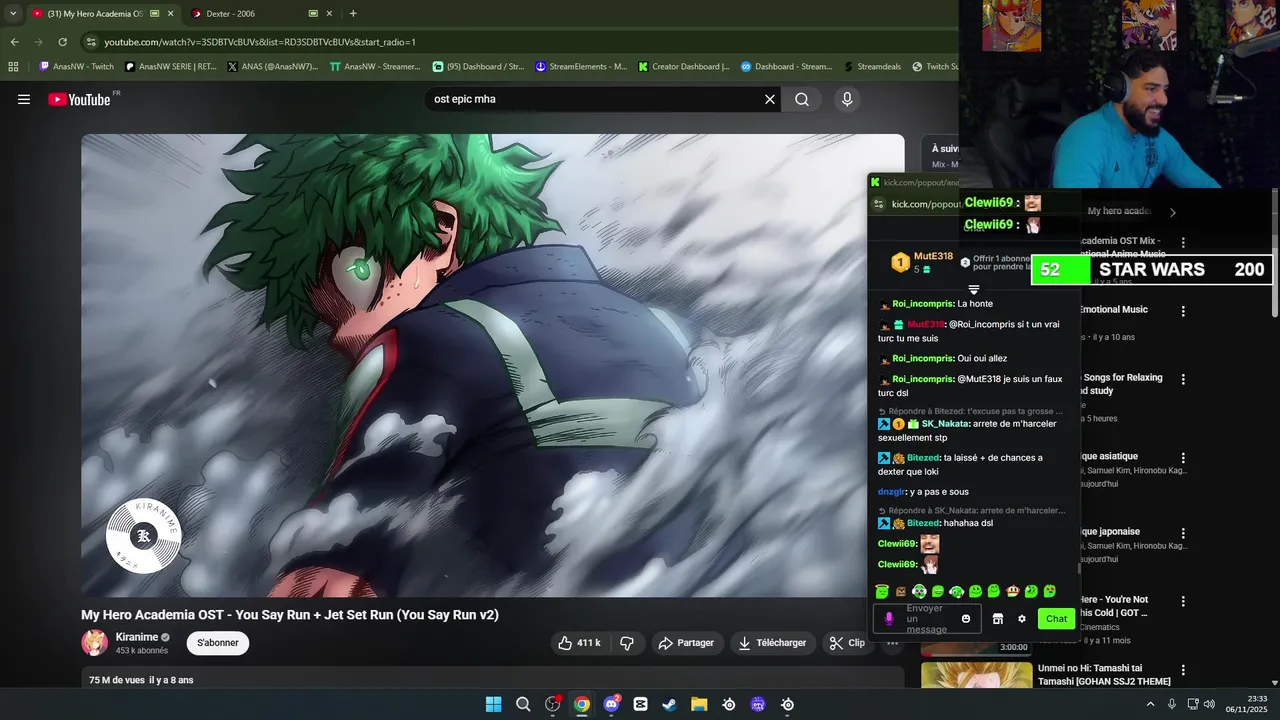Click the SK_Nakata username in chat
Viewport: 1280px width, 720px height.
click(946, 424)
